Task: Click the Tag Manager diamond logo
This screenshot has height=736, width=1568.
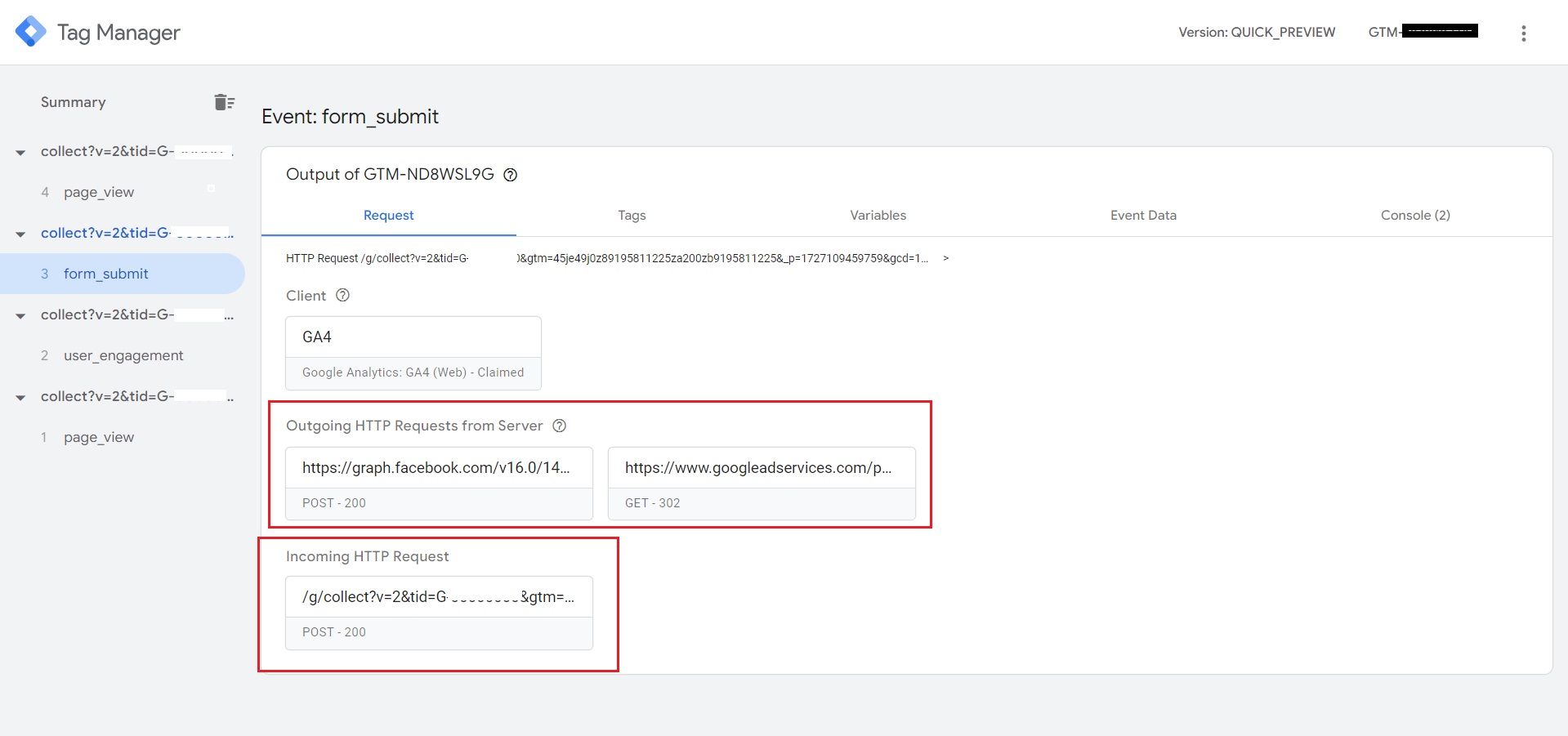Action: pyautogui.click(x=31, y=32)
